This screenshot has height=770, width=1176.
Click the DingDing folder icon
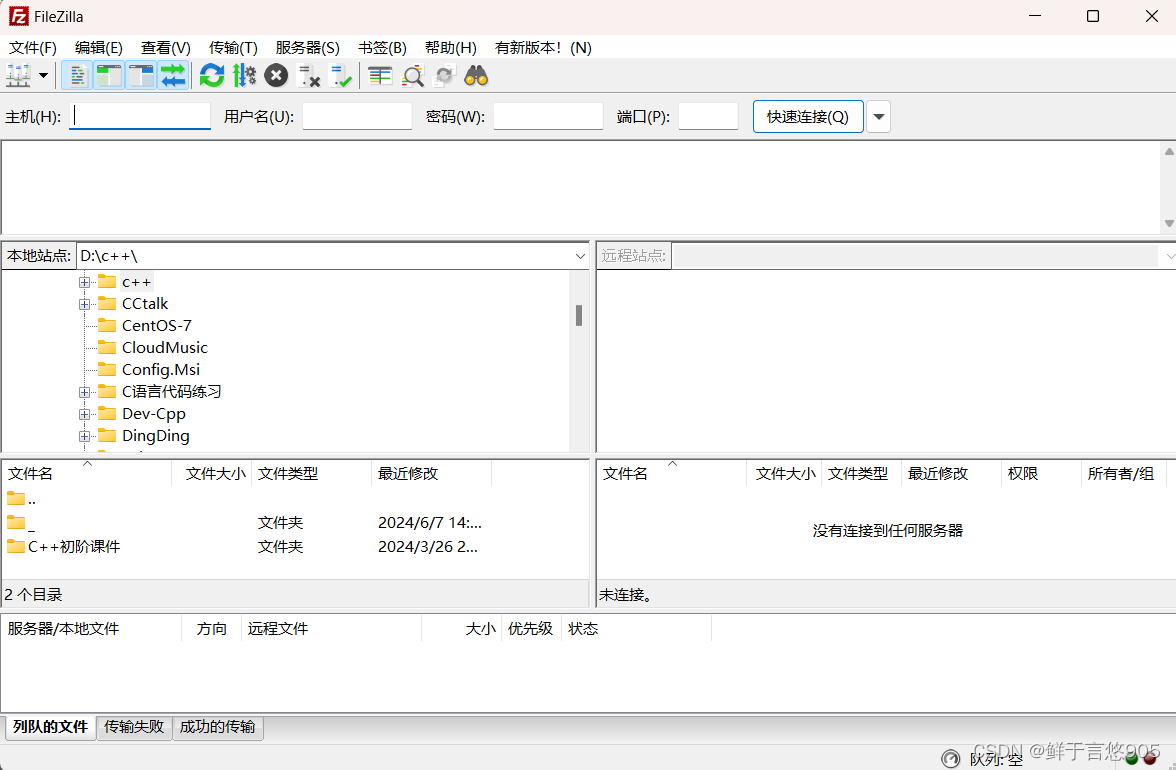point(108,436)
